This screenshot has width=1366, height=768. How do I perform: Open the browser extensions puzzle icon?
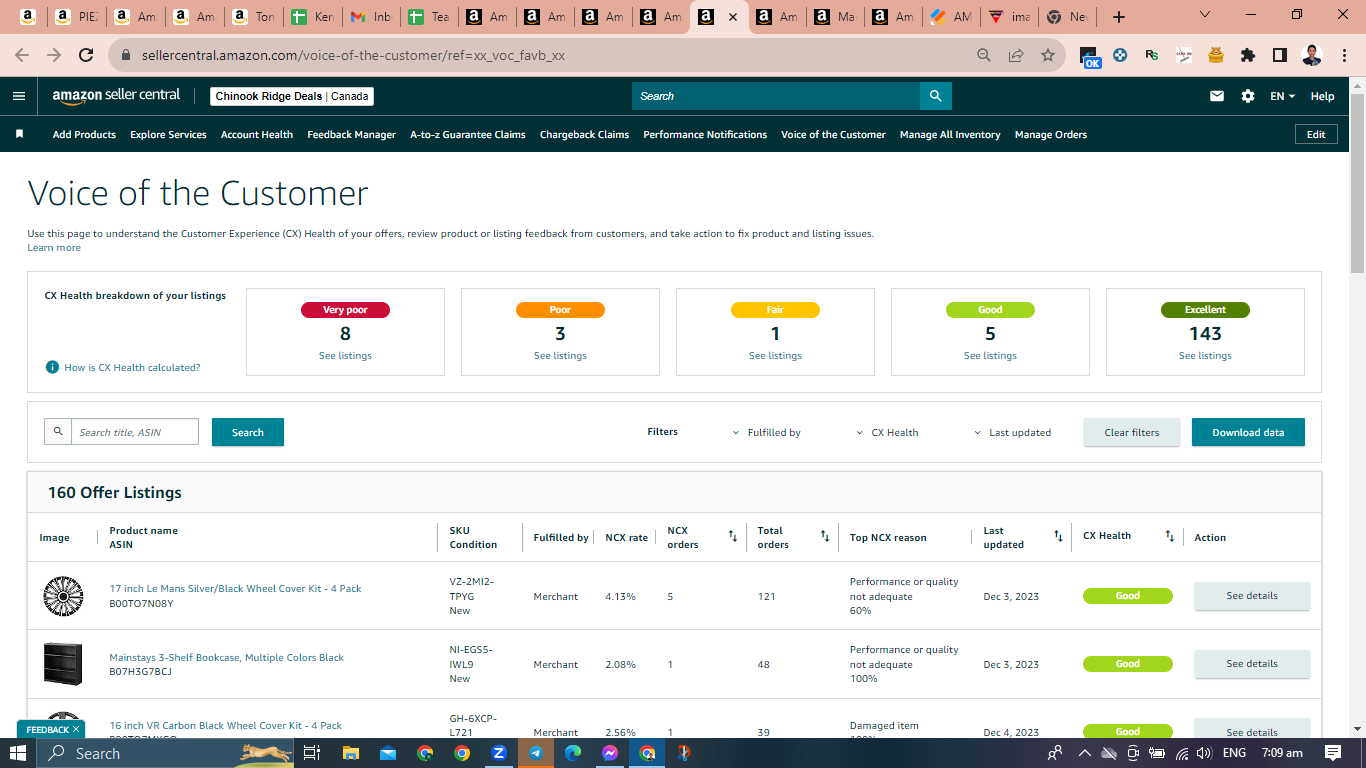(x=1247, y=55)
